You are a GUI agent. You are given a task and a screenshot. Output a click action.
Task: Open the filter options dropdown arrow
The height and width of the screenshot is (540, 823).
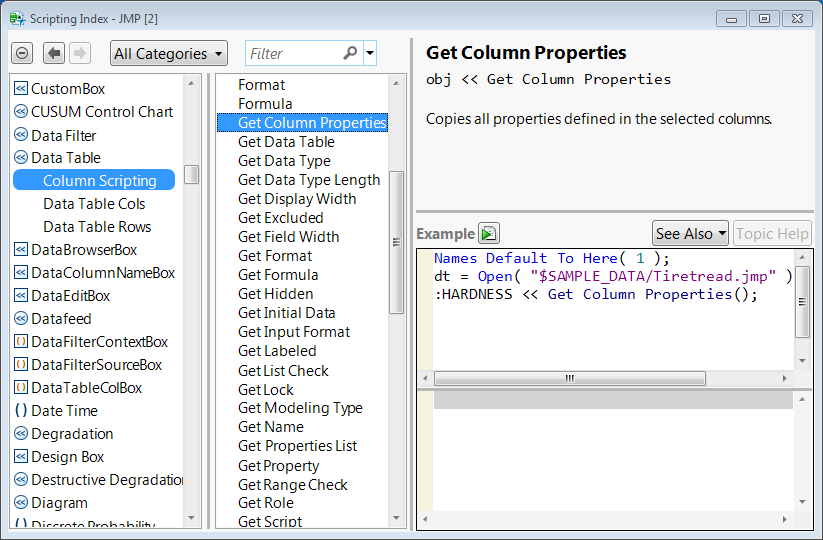pos(370,53)
